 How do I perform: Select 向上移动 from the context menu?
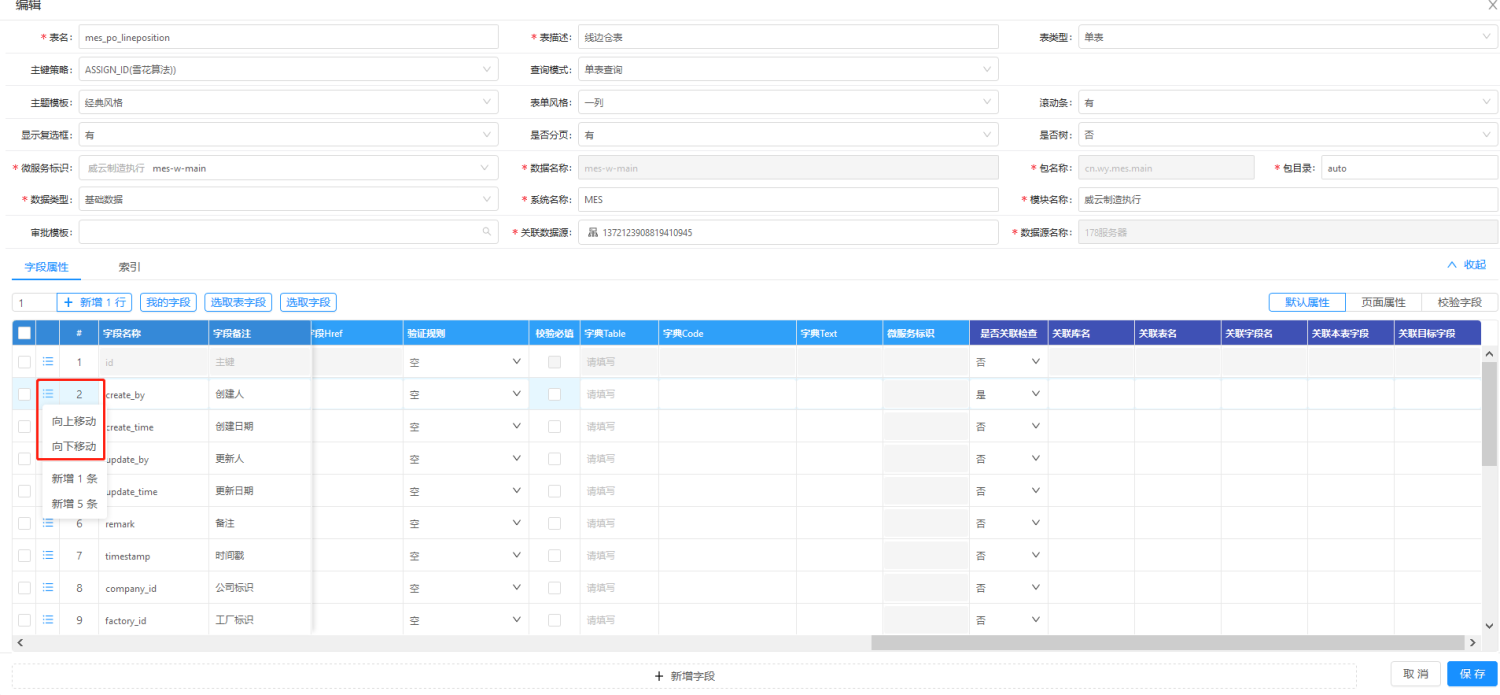(x=73, y=421)
